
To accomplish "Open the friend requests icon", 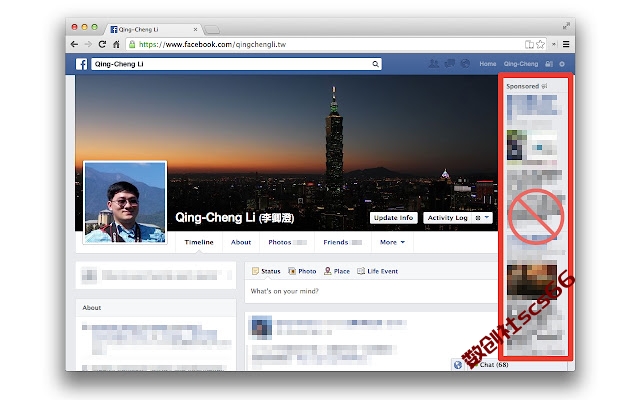I will point(433,64).
